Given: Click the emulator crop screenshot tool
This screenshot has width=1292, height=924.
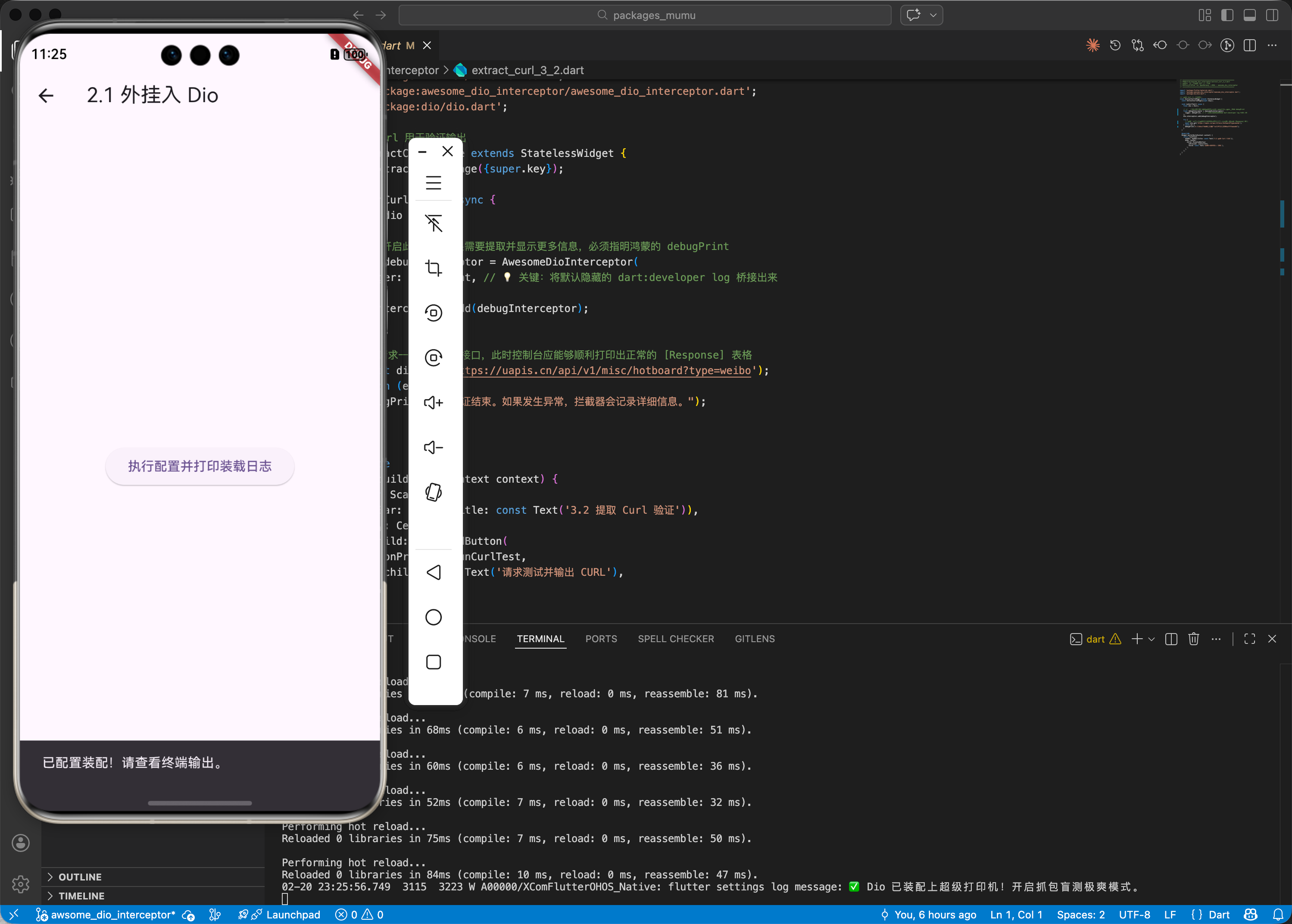Looking at the screenshot, I should (x=434, y=268).
